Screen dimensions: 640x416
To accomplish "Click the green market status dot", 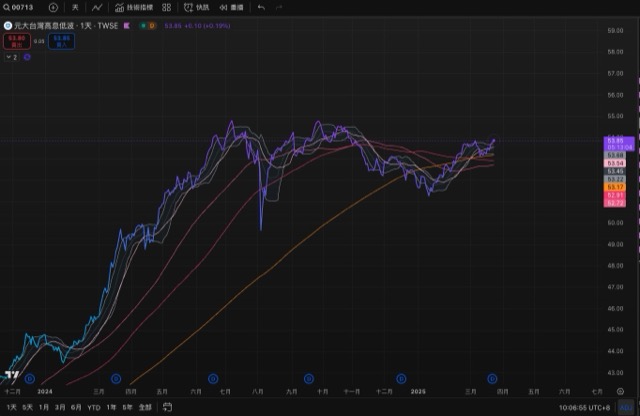I will click(x=143, y=26).
